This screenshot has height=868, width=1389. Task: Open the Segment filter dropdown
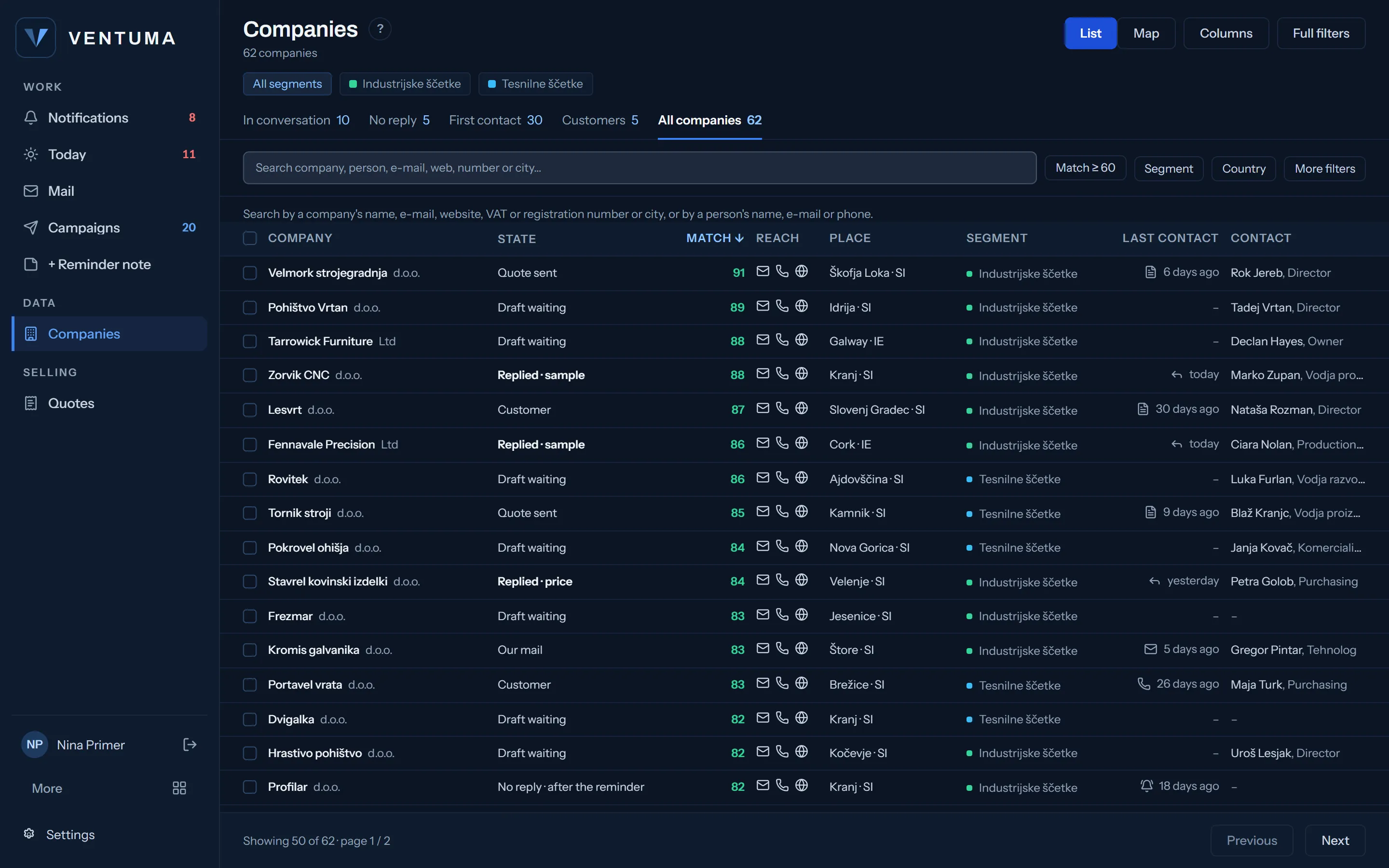coord(1168,168)
